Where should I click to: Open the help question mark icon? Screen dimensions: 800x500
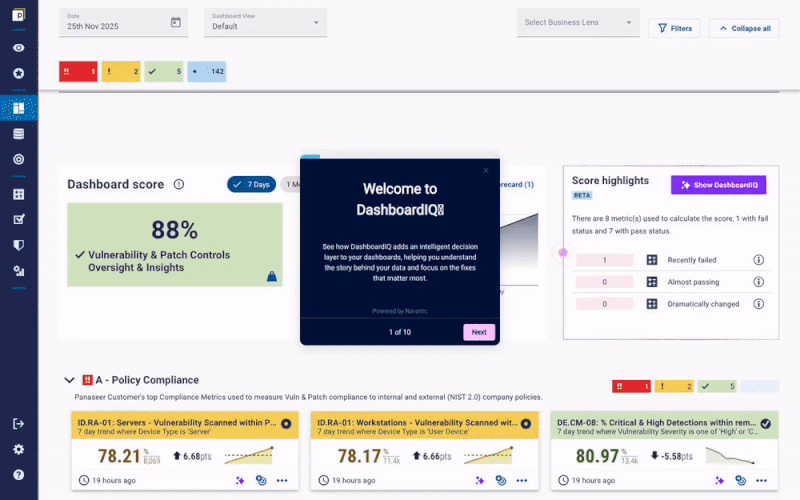coord(19,474)
